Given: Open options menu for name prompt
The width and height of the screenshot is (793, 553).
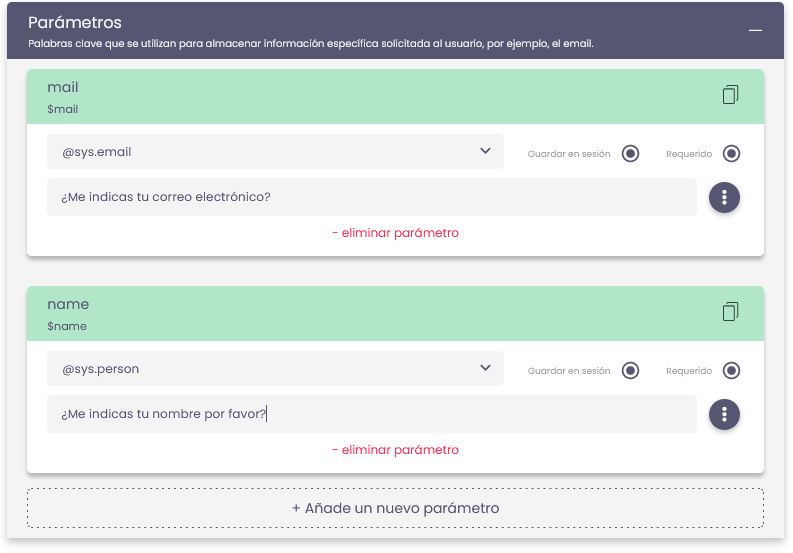Looking at the screenshot, I should pyautogui.click(x=724, y=414).
